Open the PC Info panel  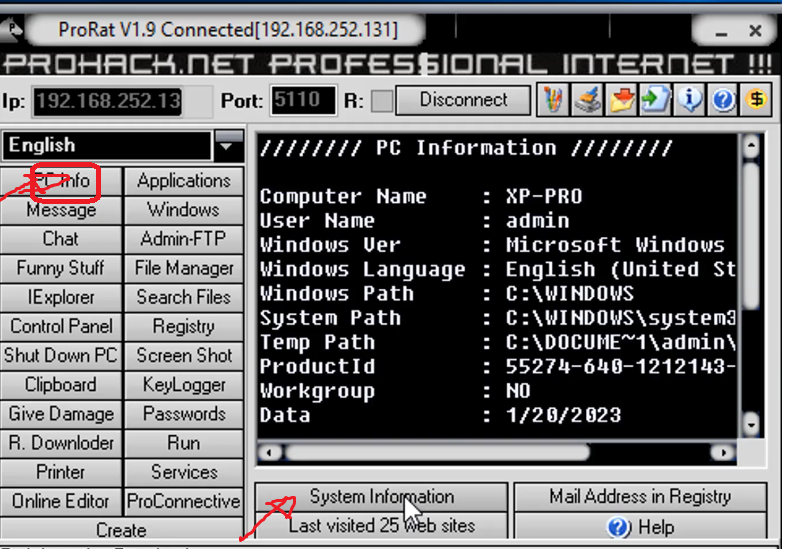[61, 181]
